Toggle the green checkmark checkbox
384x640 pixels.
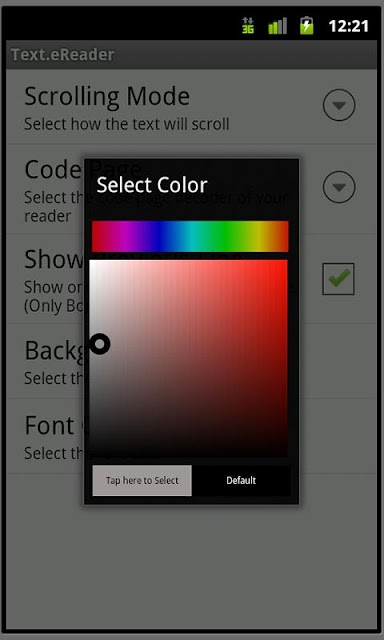point(338,279)
